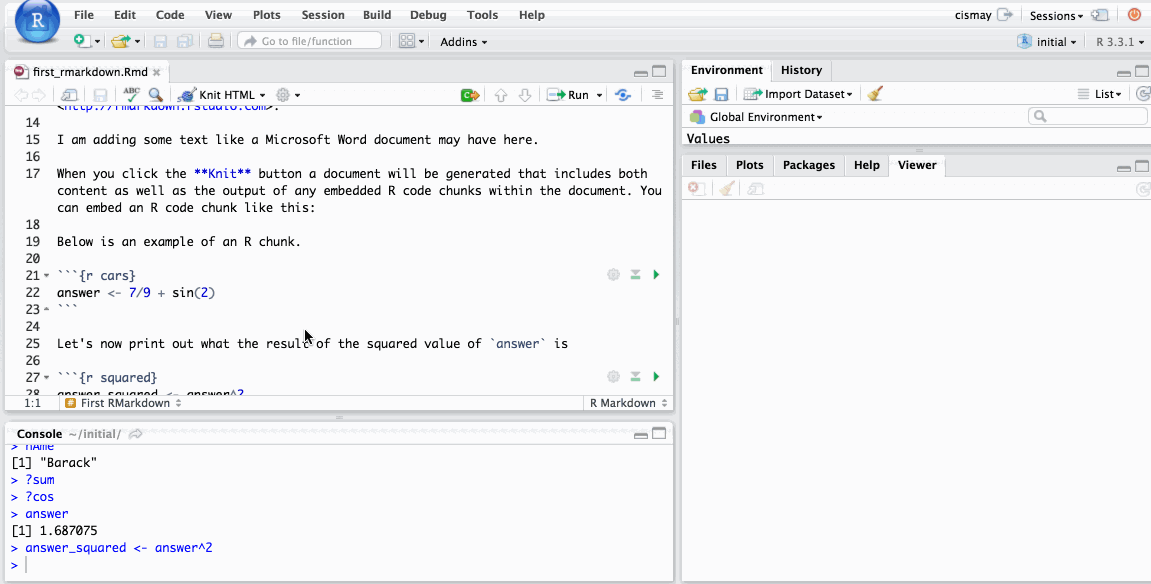Collapse the squared chunk fold arrow

[46, 378]
